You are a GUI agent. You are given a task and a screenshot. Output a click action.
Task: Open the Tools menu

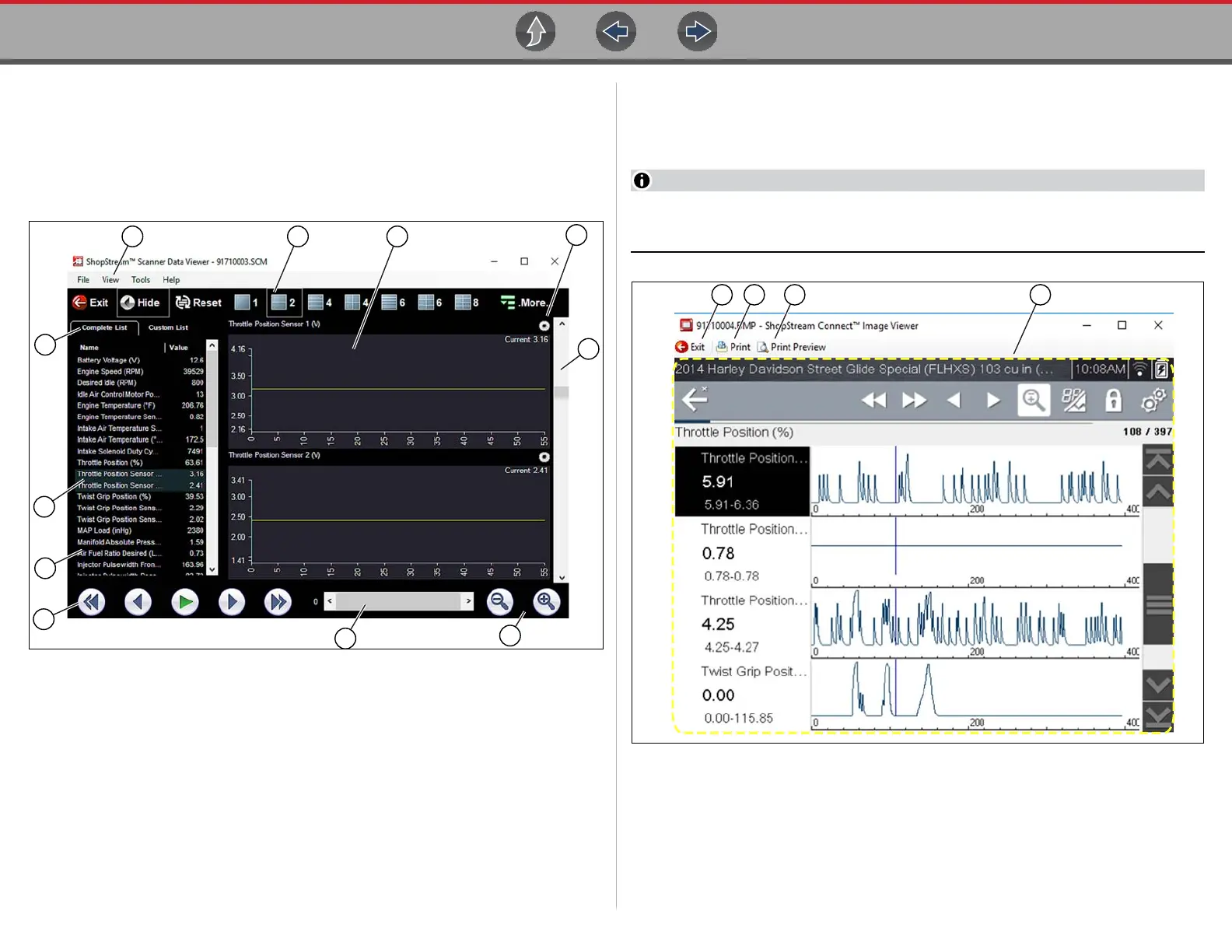click(141, 280)
